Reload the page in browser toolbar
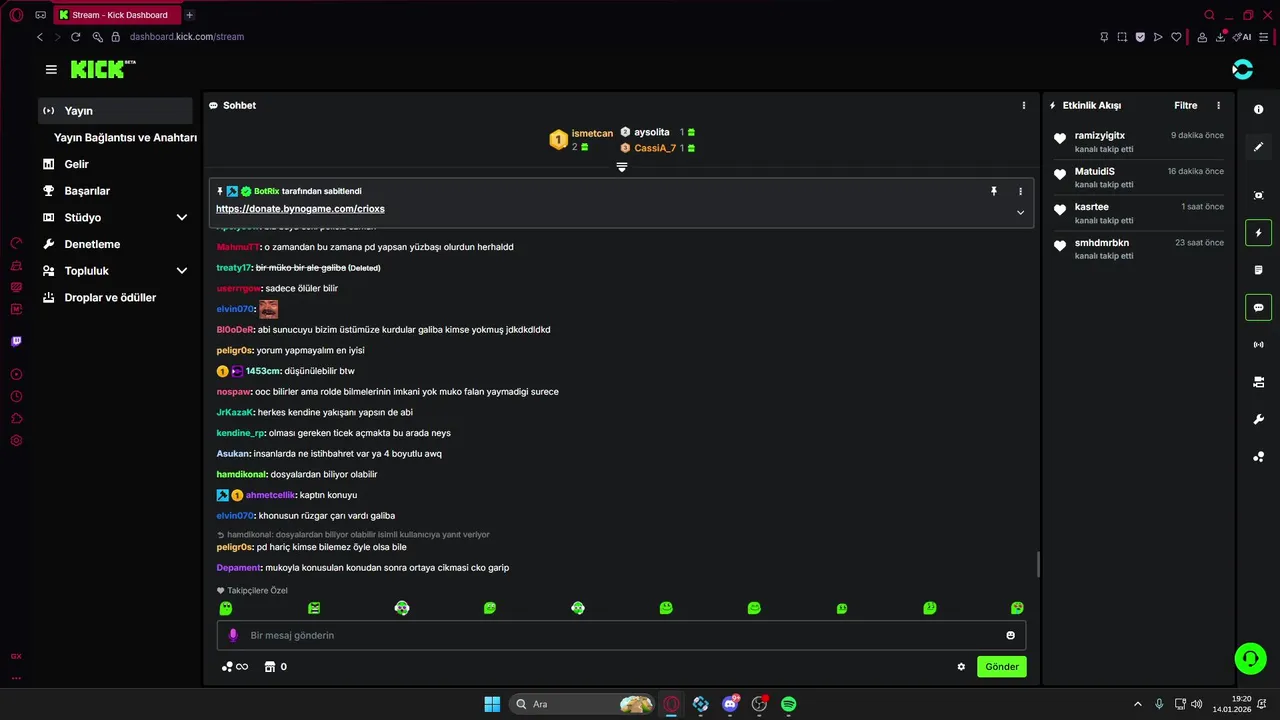 [75, 37]
